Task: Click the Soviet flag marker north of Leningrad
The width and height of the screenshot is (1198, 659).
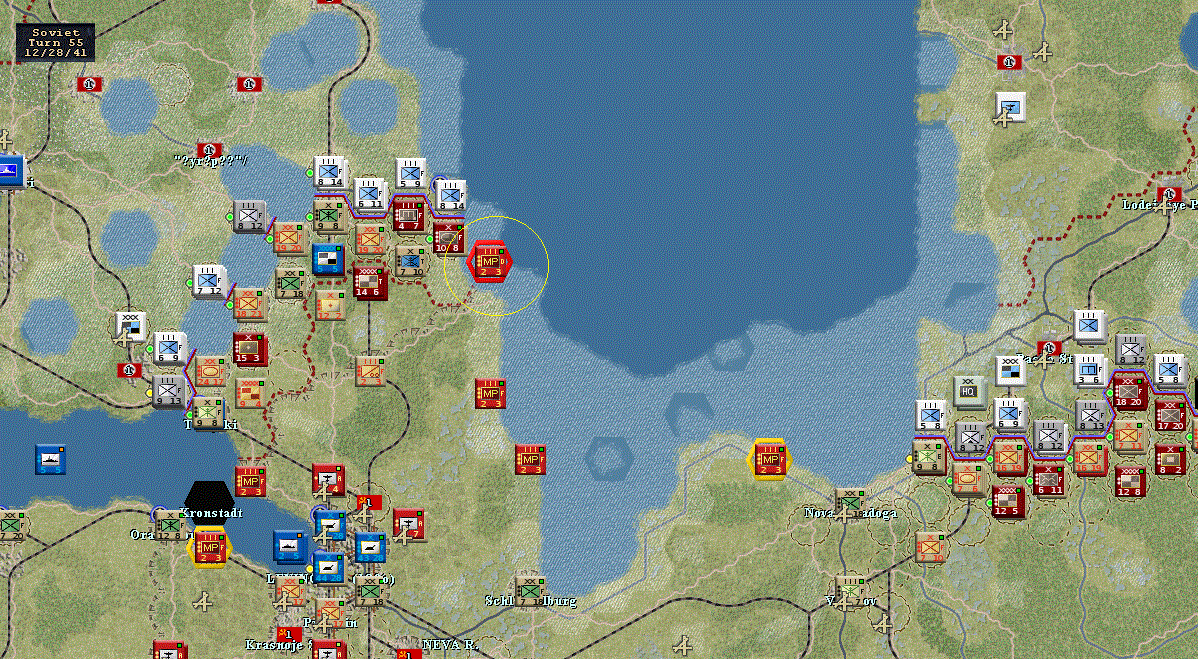Action: (370, 502)
